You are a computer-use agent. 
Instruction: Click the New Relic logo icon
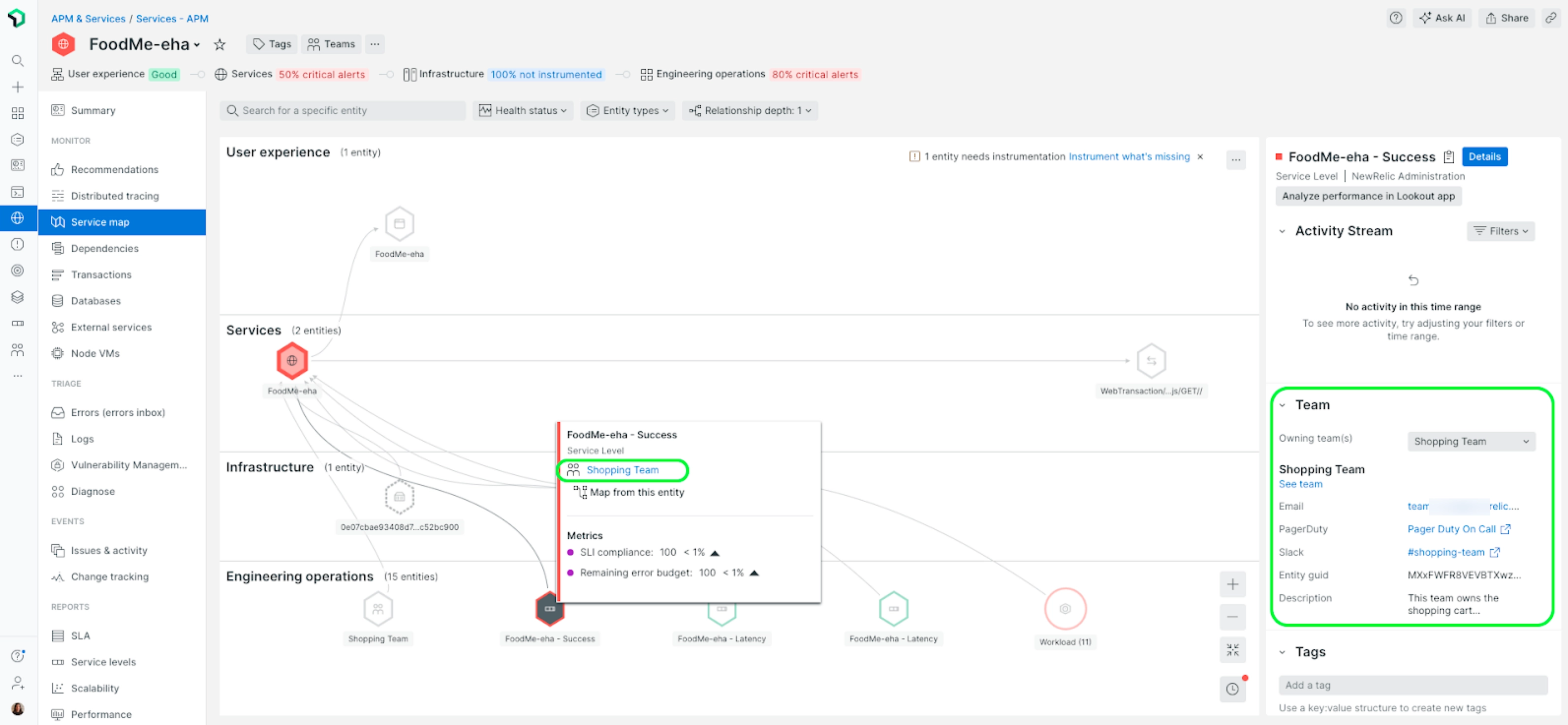[x=17, y=18]
